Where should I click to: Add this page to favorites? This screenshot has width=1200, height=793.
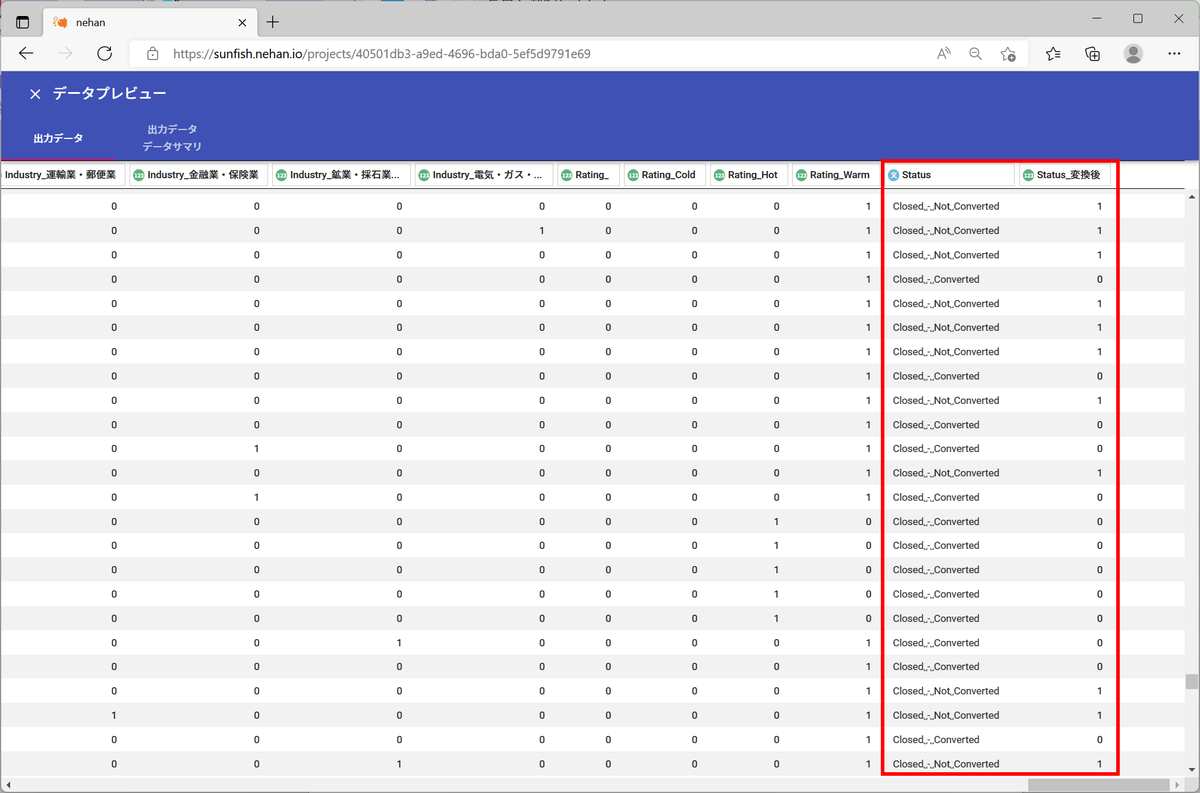coord(1008,54)
